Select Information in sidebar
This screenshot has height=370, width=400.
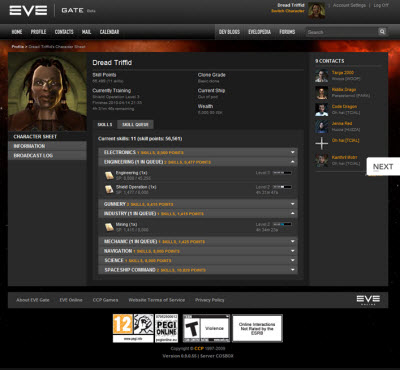[47, 146]
